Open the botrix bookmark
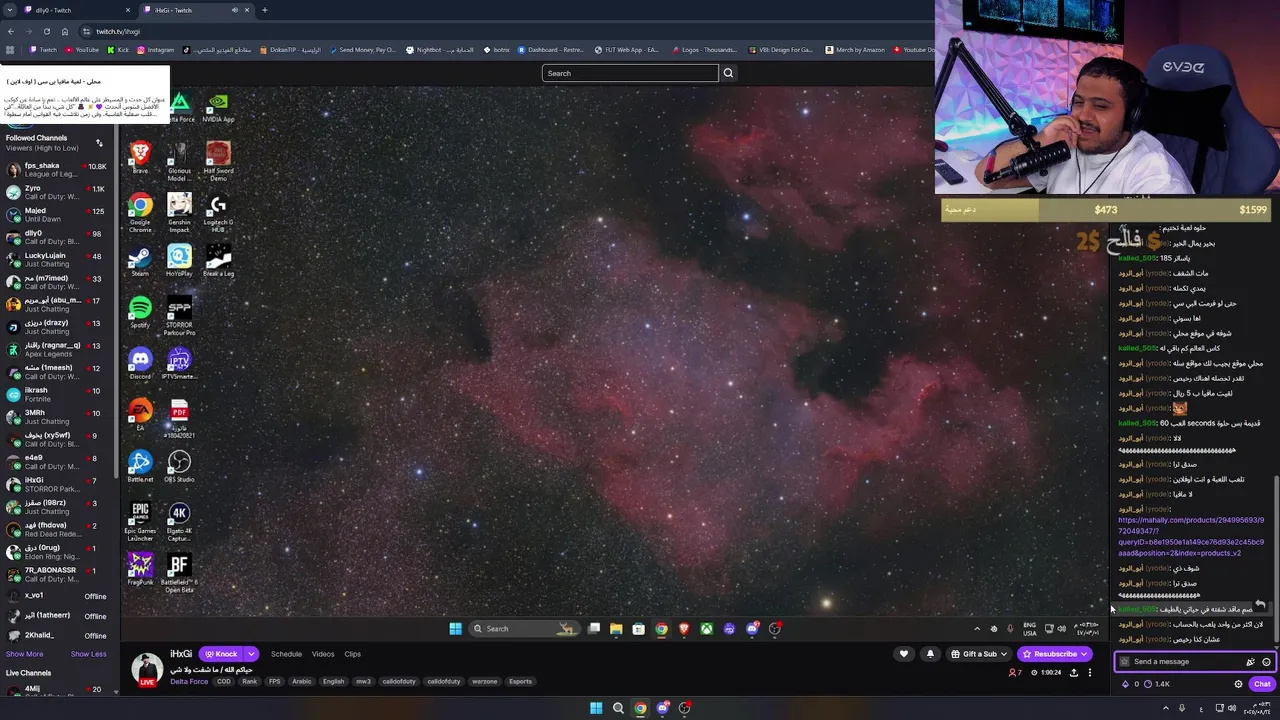This screenshot has width=1280, height=720. [x=497, y=50]
